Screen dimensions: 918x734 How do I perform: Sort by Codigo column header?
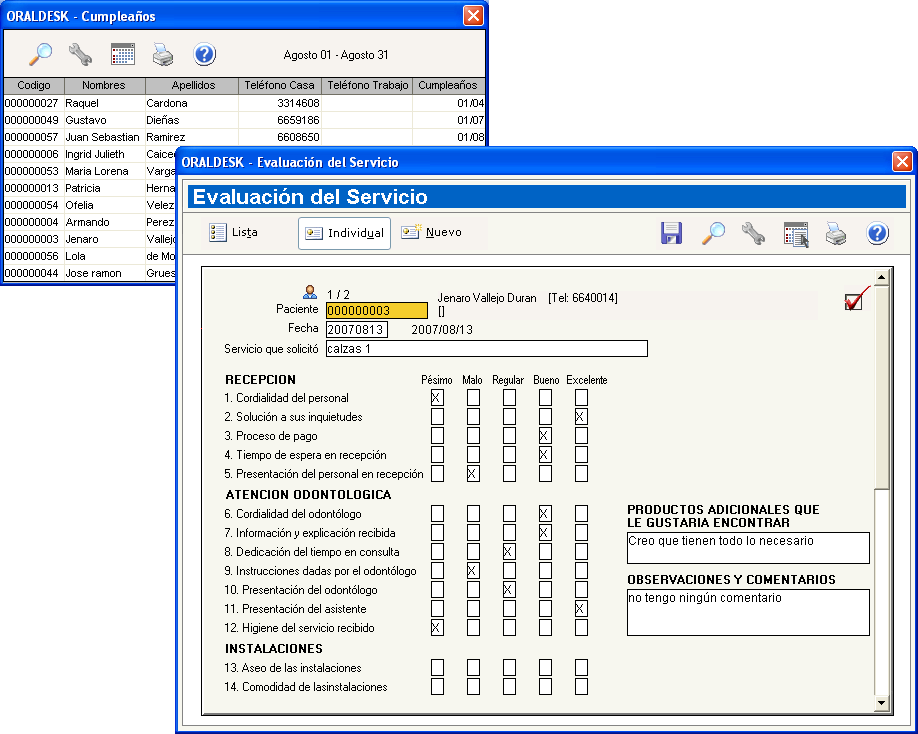(34, 85)
